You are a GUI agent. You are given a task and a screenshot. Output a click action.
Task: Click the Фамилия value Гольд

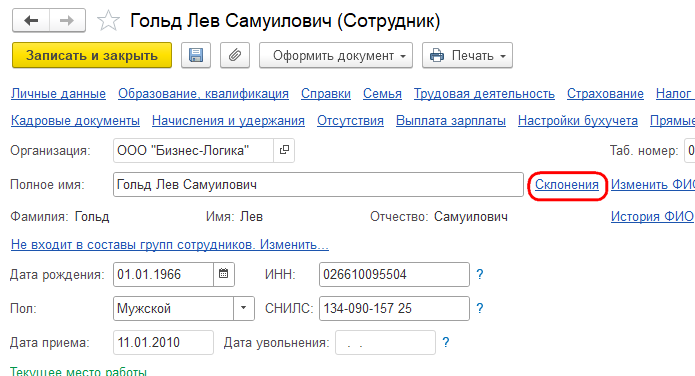click(x=92, y=217)
